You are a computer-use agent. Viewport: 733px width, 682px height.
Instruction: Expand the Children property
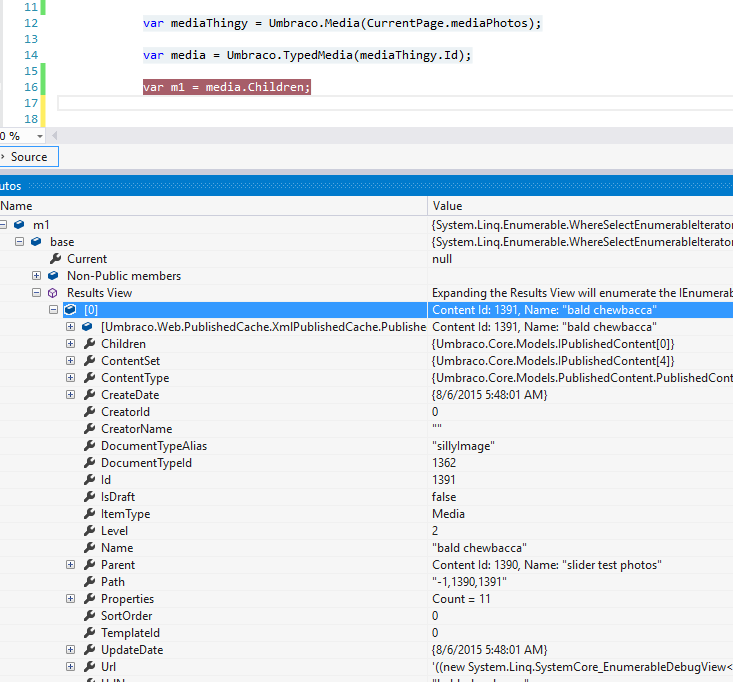[71, 344]
